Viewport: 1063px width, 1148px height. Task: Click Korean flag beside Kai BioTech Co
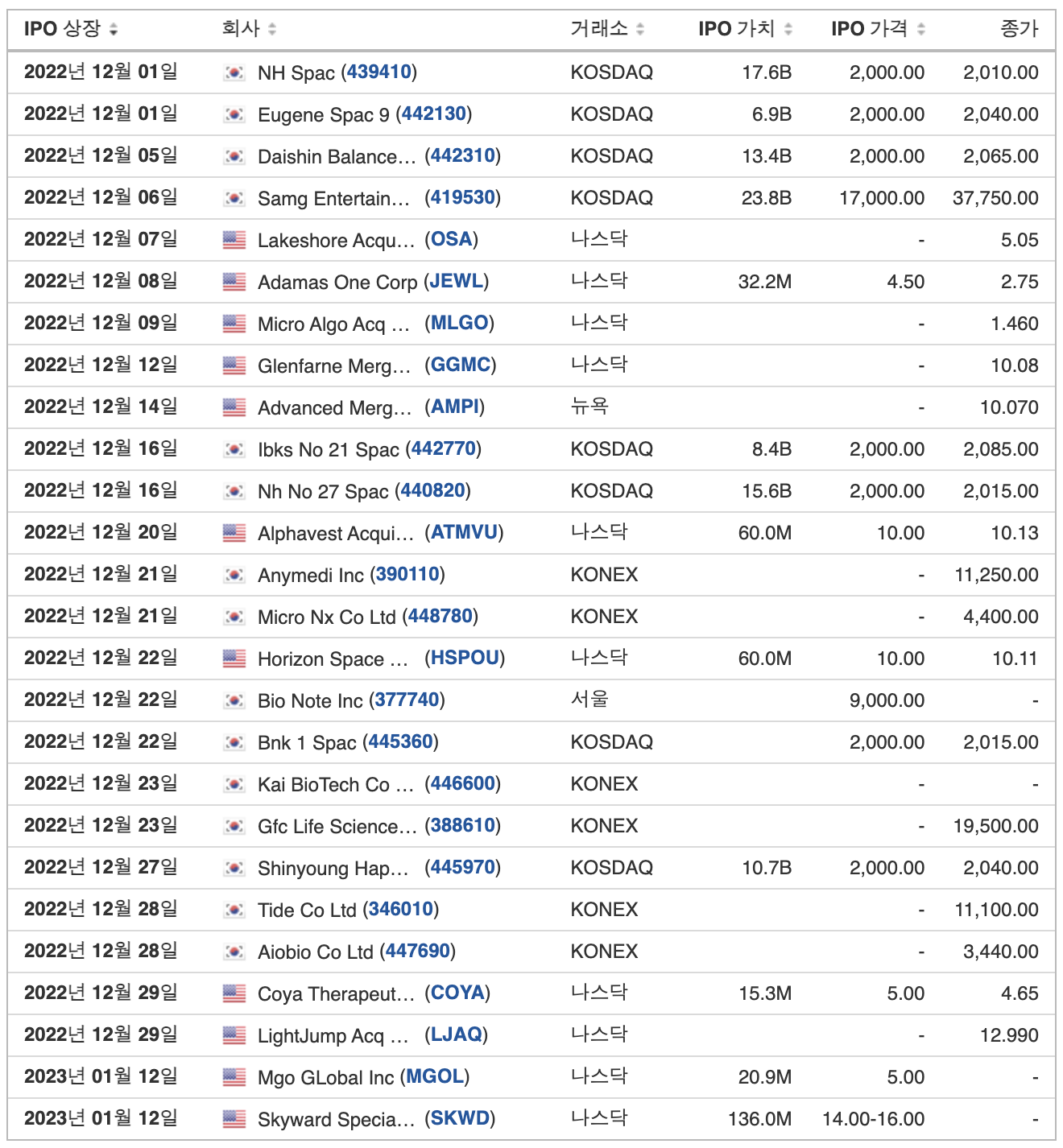click(x=234, y=784)
